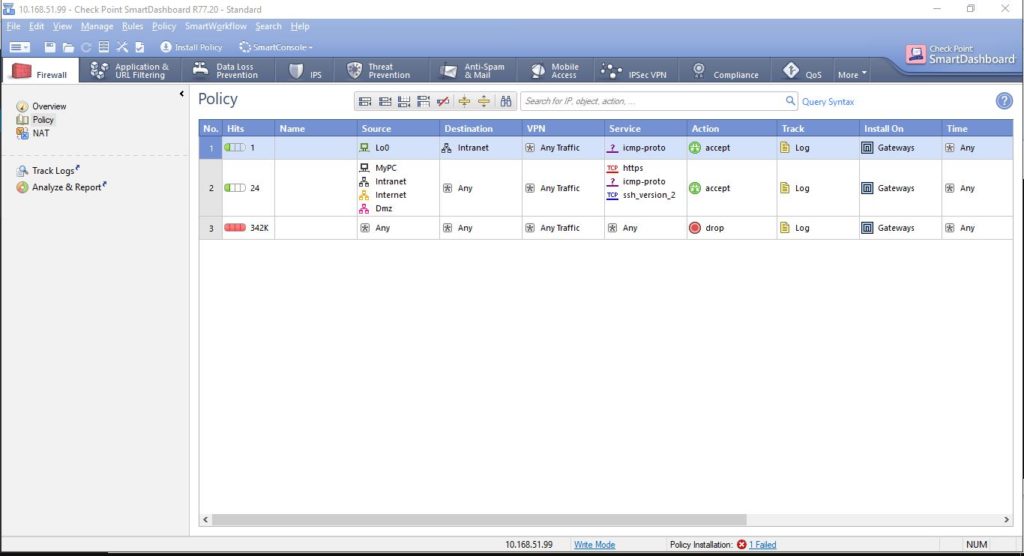1024x556 pixels.
Task: Click the accept action in rule 1
Action: [710, 148]
